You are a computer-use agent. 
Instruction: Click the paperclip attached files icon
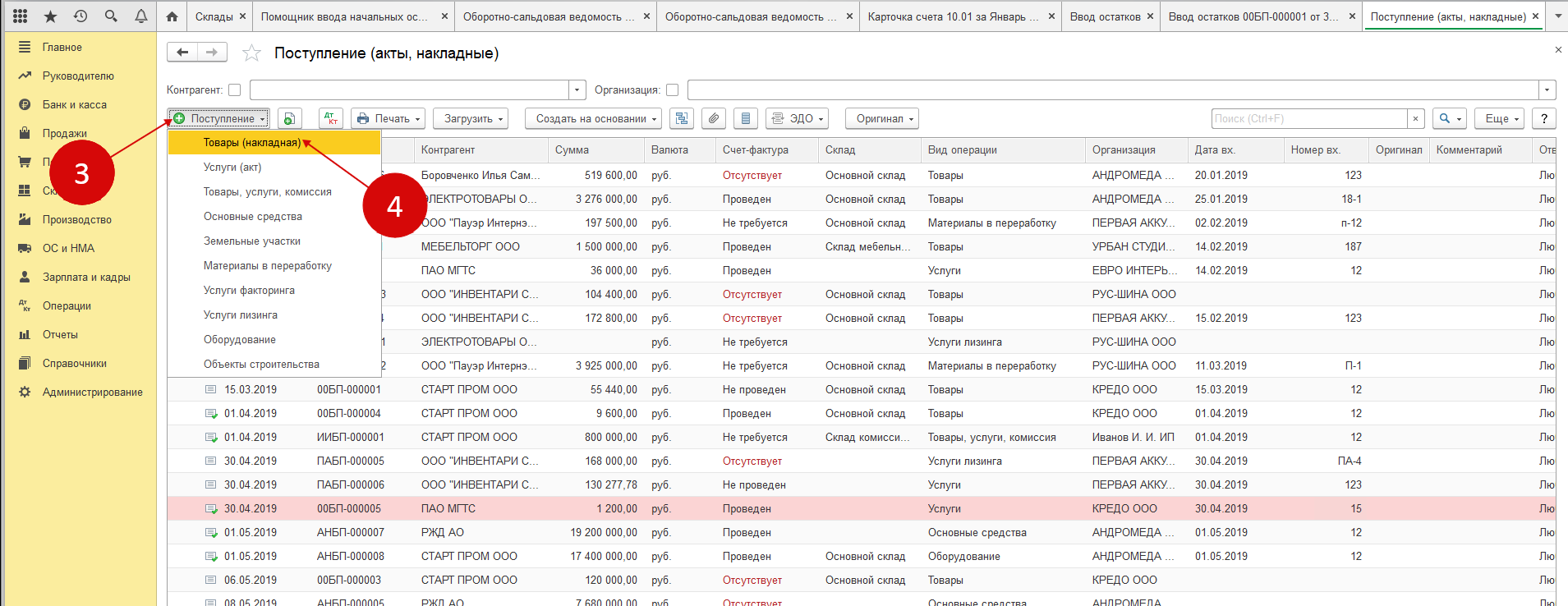[x=714, y=118]
